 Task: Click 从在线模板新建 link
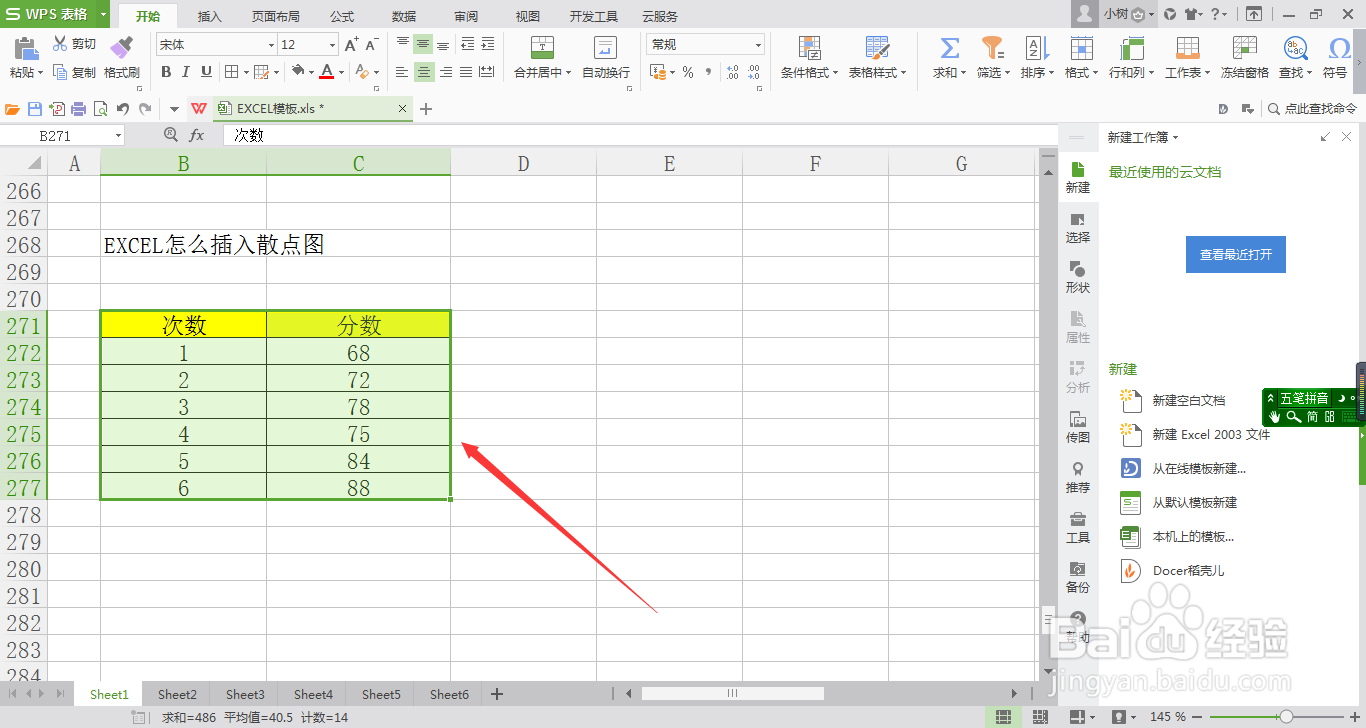tap(1199, 468)
